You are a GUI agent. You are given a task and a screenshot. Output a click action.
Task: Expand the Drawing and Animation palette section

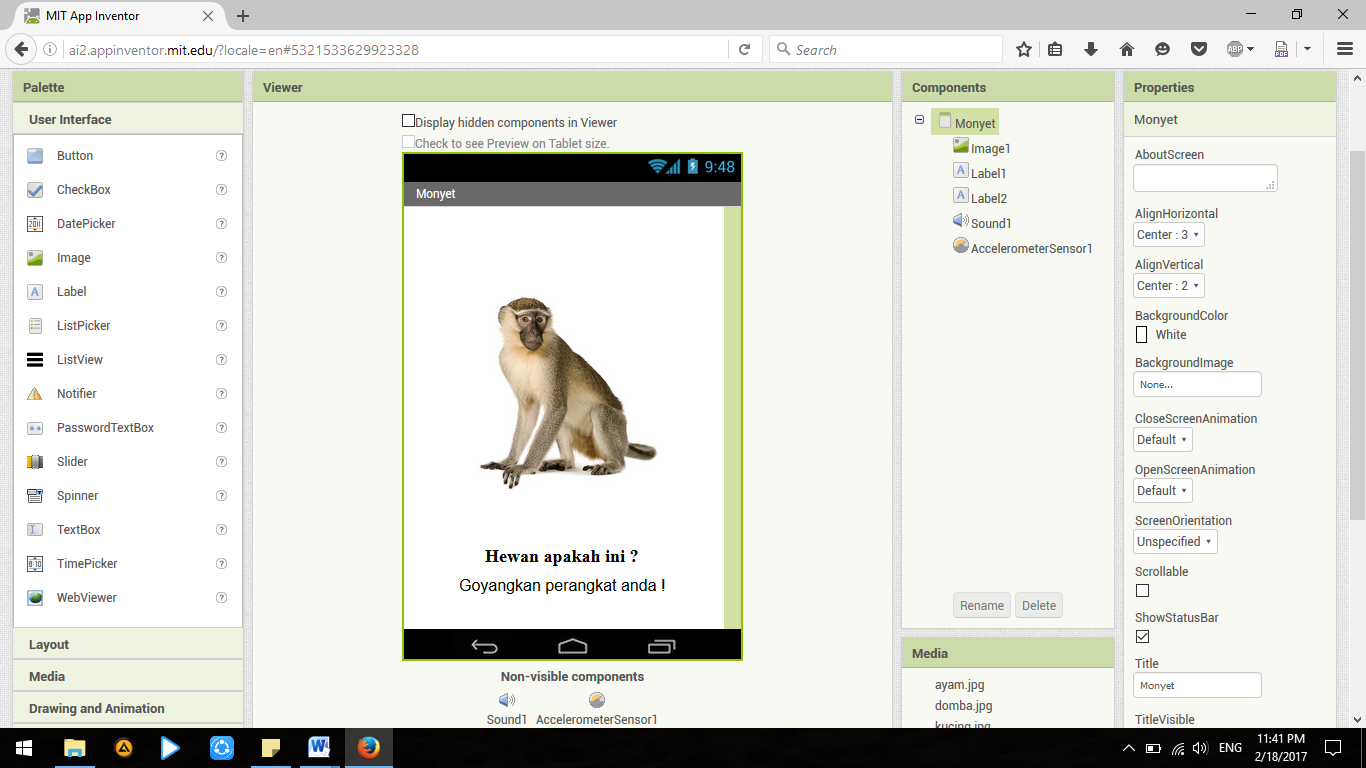[x=128, y=709]
